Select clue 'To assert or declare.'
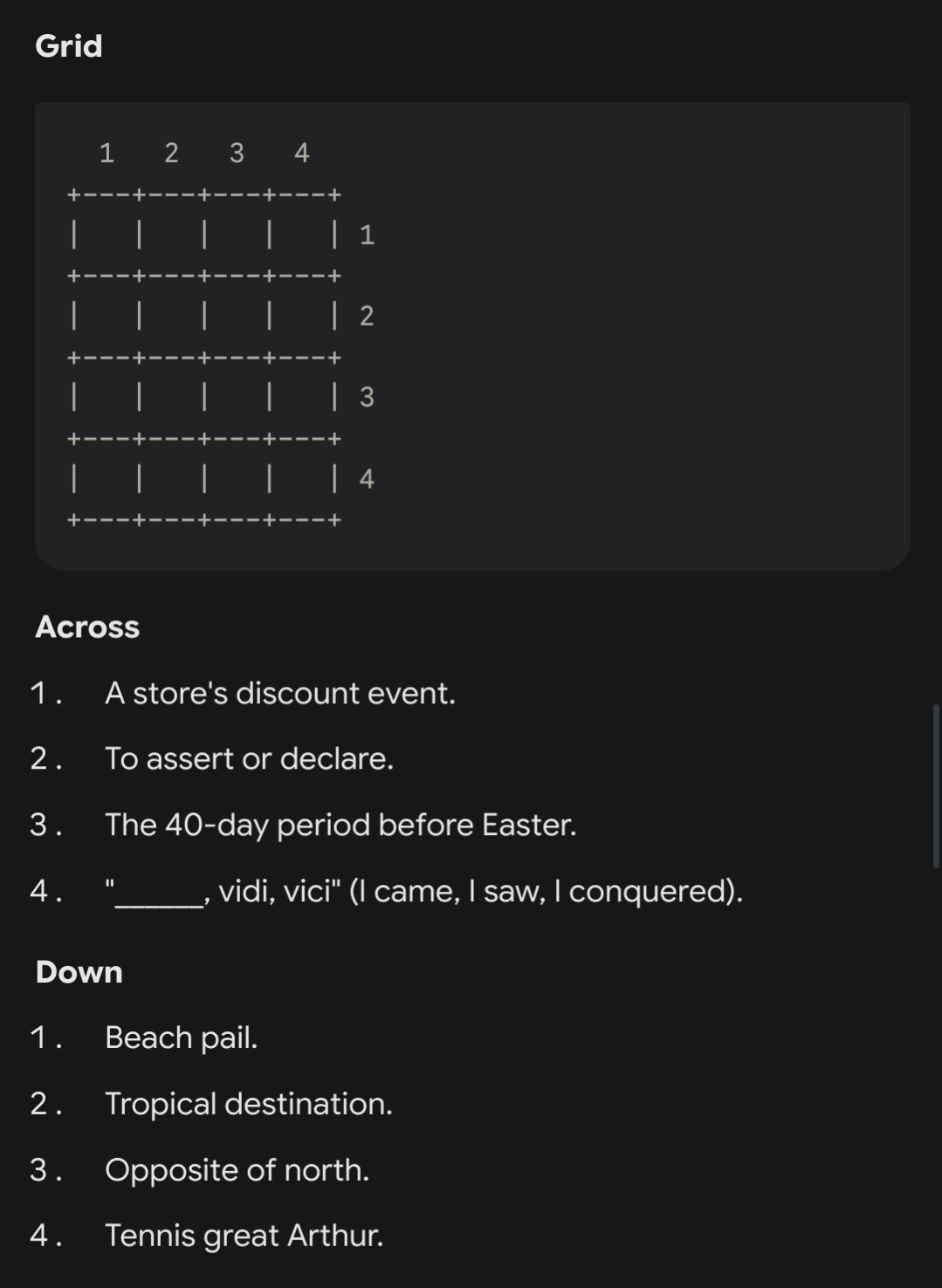The height and width of the screenshot is (1288, 942). pyautogui.click(x=249, y=758)
